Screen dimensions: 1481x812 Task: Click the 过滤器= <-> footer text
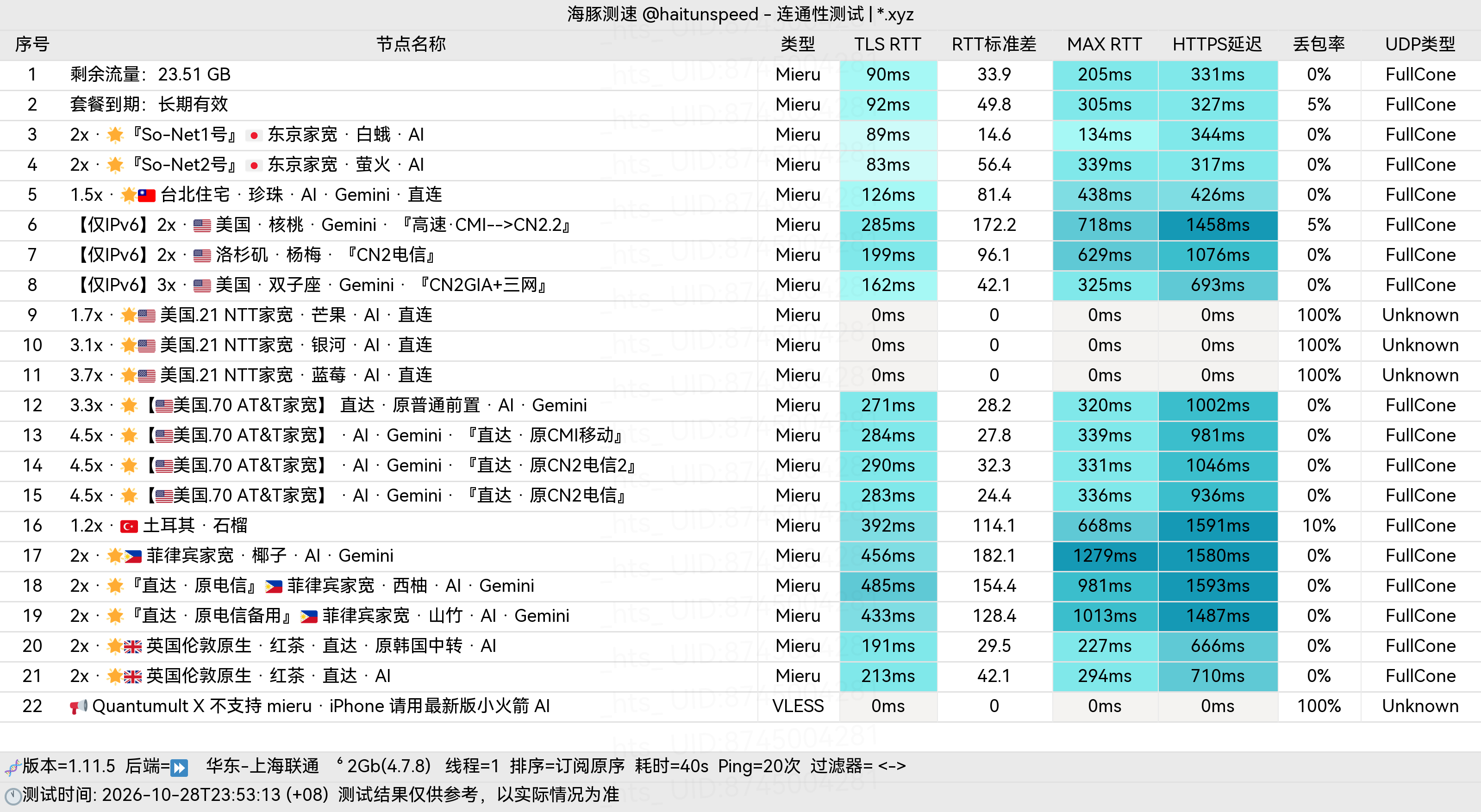click(858, 767)
